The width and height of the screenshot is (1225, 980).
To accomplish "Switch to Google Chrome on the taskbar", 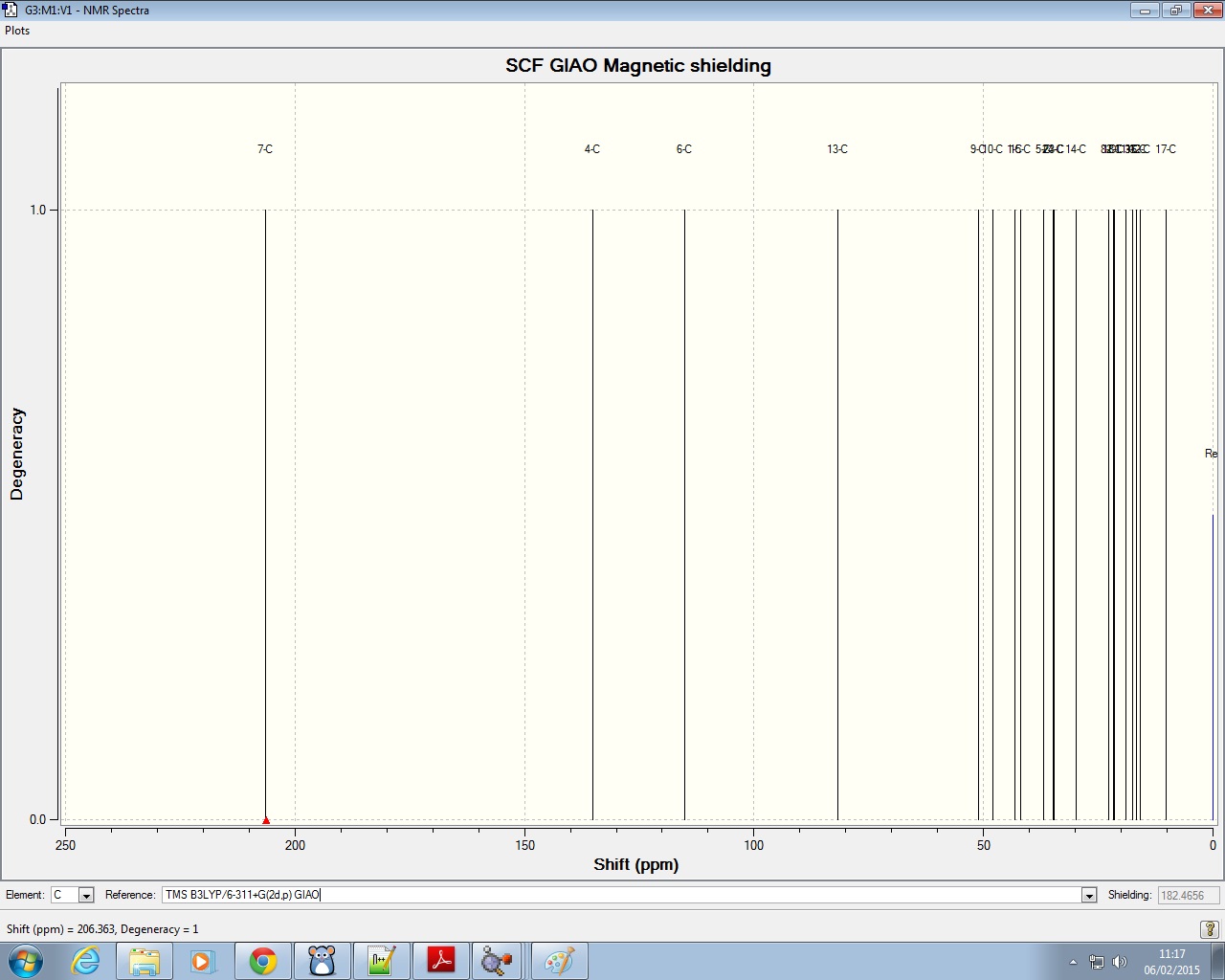I will [263, 961].
